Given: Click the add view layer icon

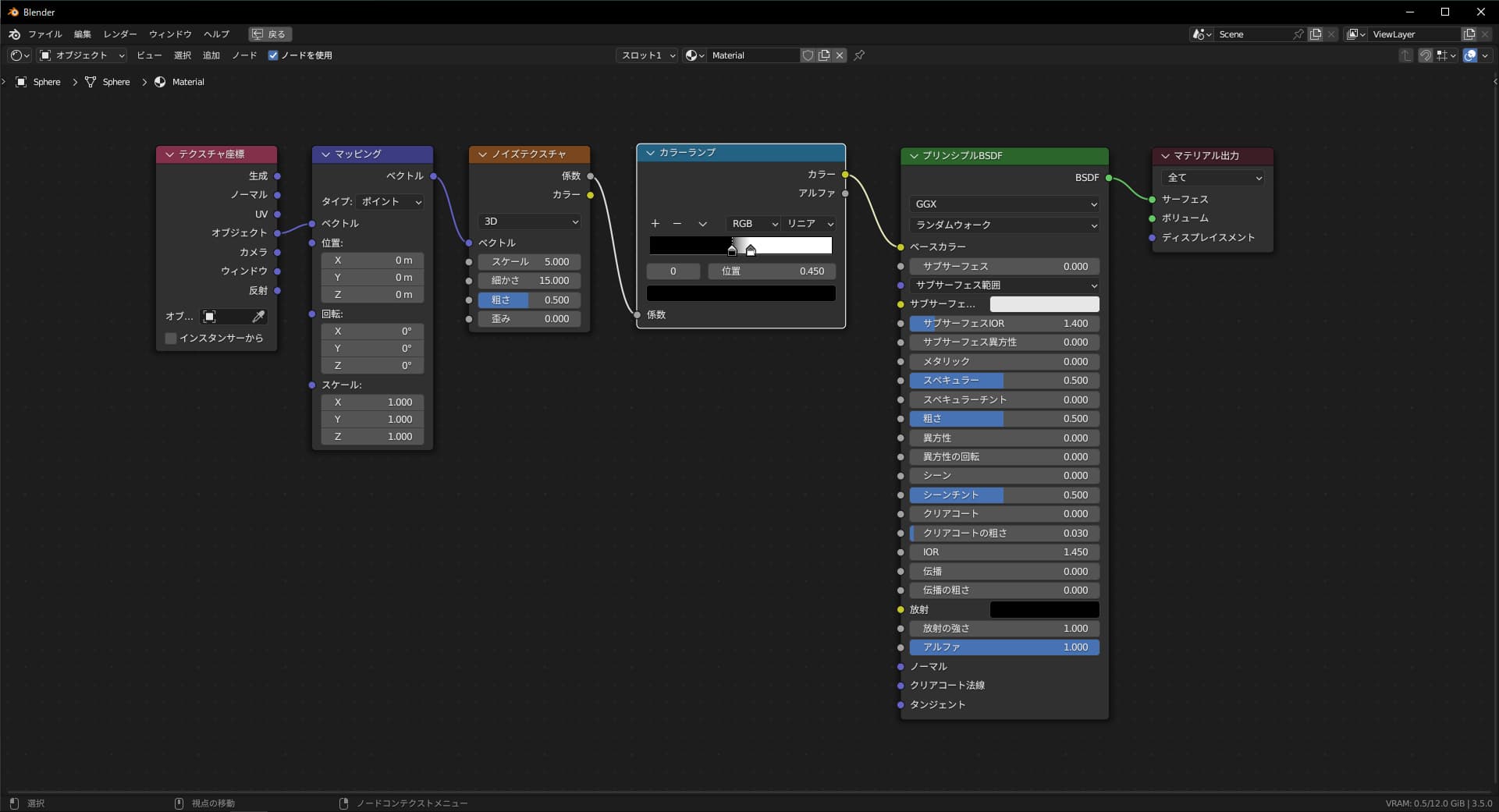Looking at the screenshot, I should [1469, 34].
